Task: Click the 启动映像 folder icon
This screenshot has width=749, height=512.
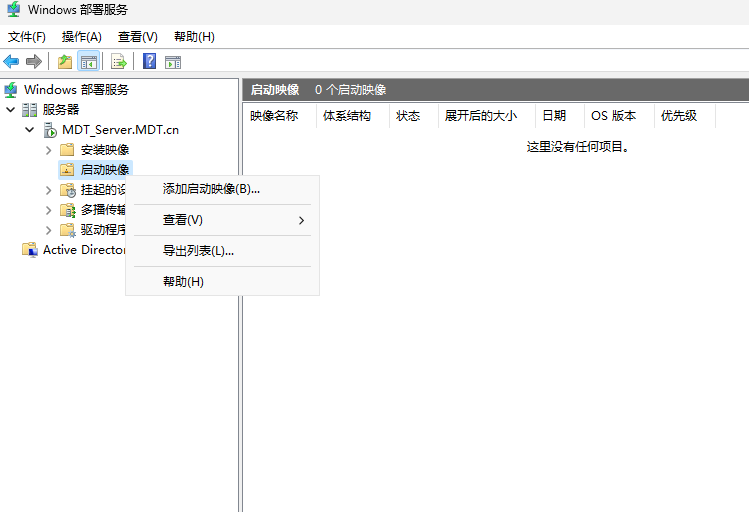Action: pos(67,170)
